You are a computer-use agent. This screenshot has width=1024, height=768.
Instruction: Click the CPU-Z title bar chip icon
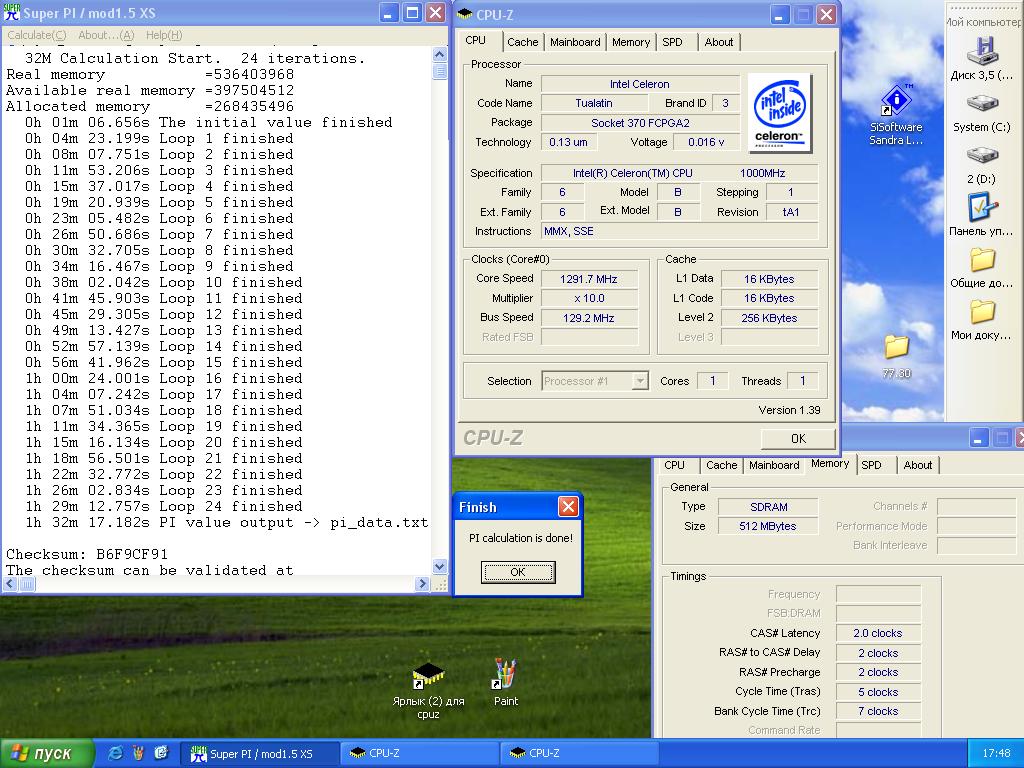coord(464,14)
